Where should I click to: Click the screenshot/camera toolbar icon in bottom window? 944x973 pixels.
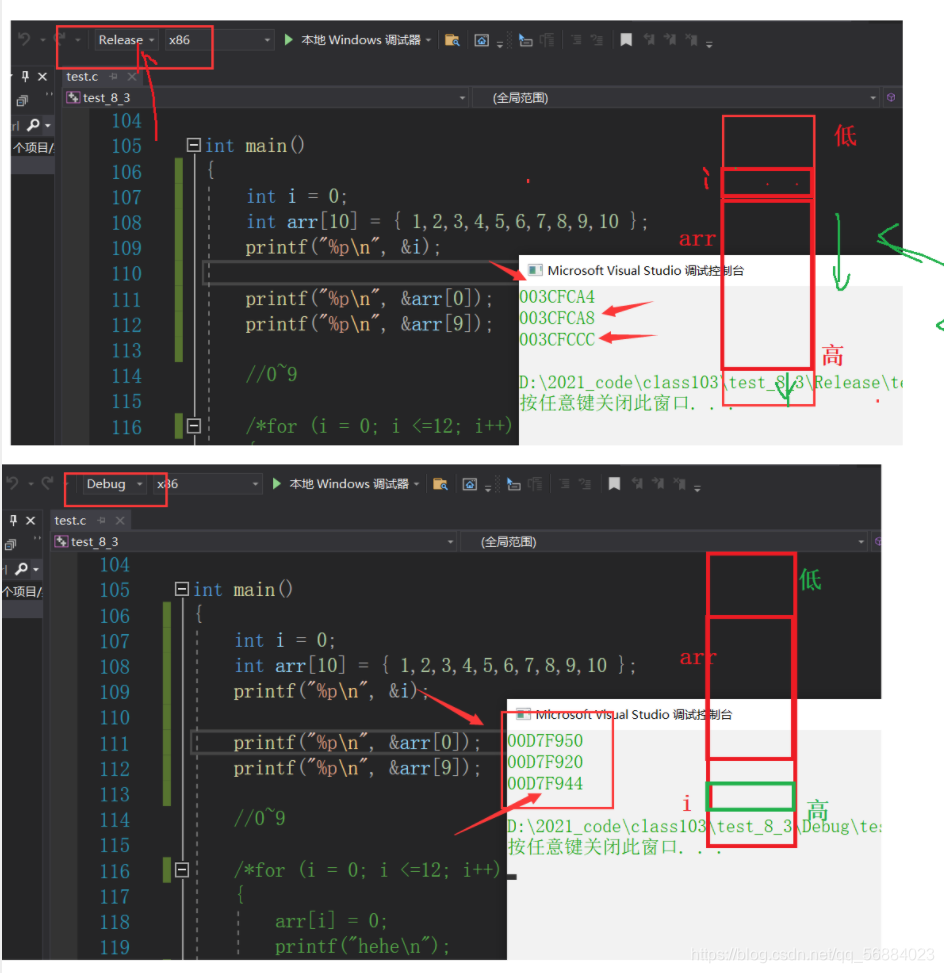point(470,484)
